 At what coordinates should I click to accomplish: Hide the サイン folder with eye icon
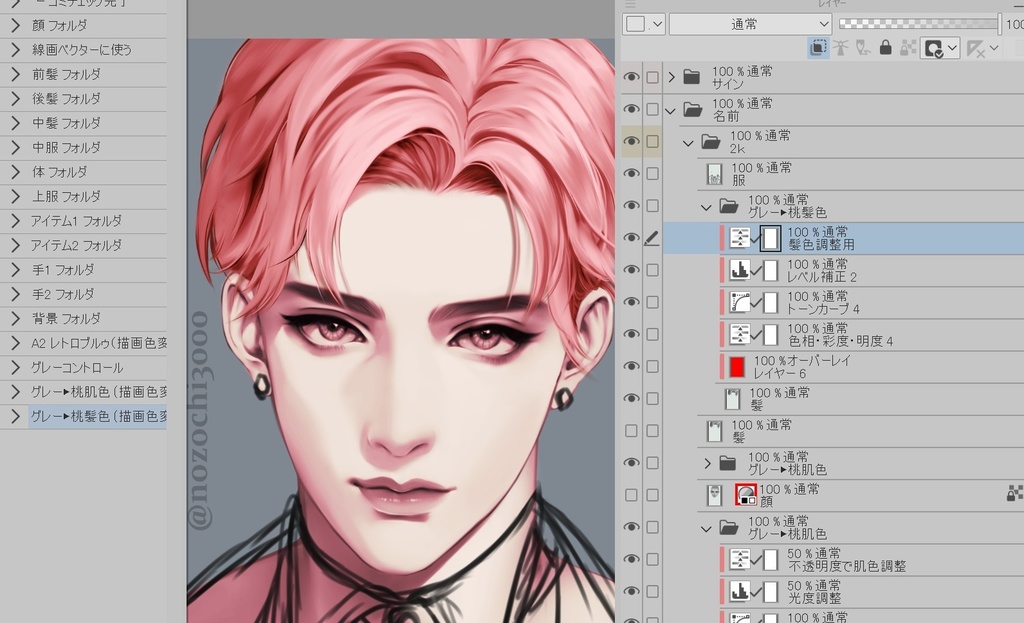[631, 77]
